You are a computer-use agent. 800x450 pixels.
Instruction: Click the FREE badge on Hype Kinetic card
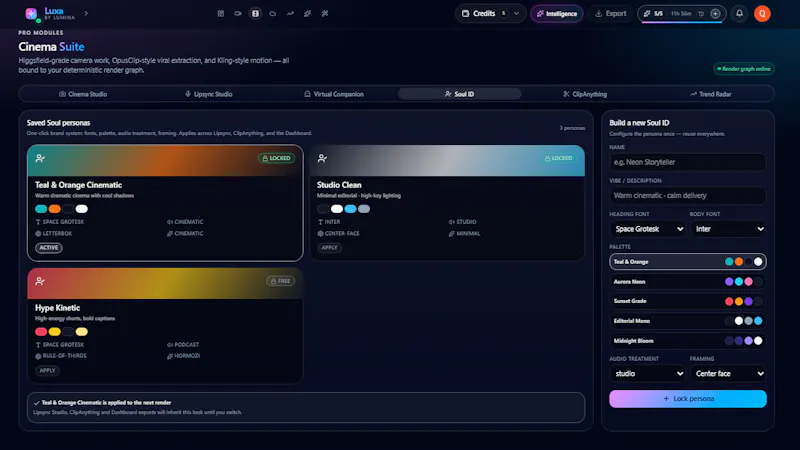click(280, 281)
